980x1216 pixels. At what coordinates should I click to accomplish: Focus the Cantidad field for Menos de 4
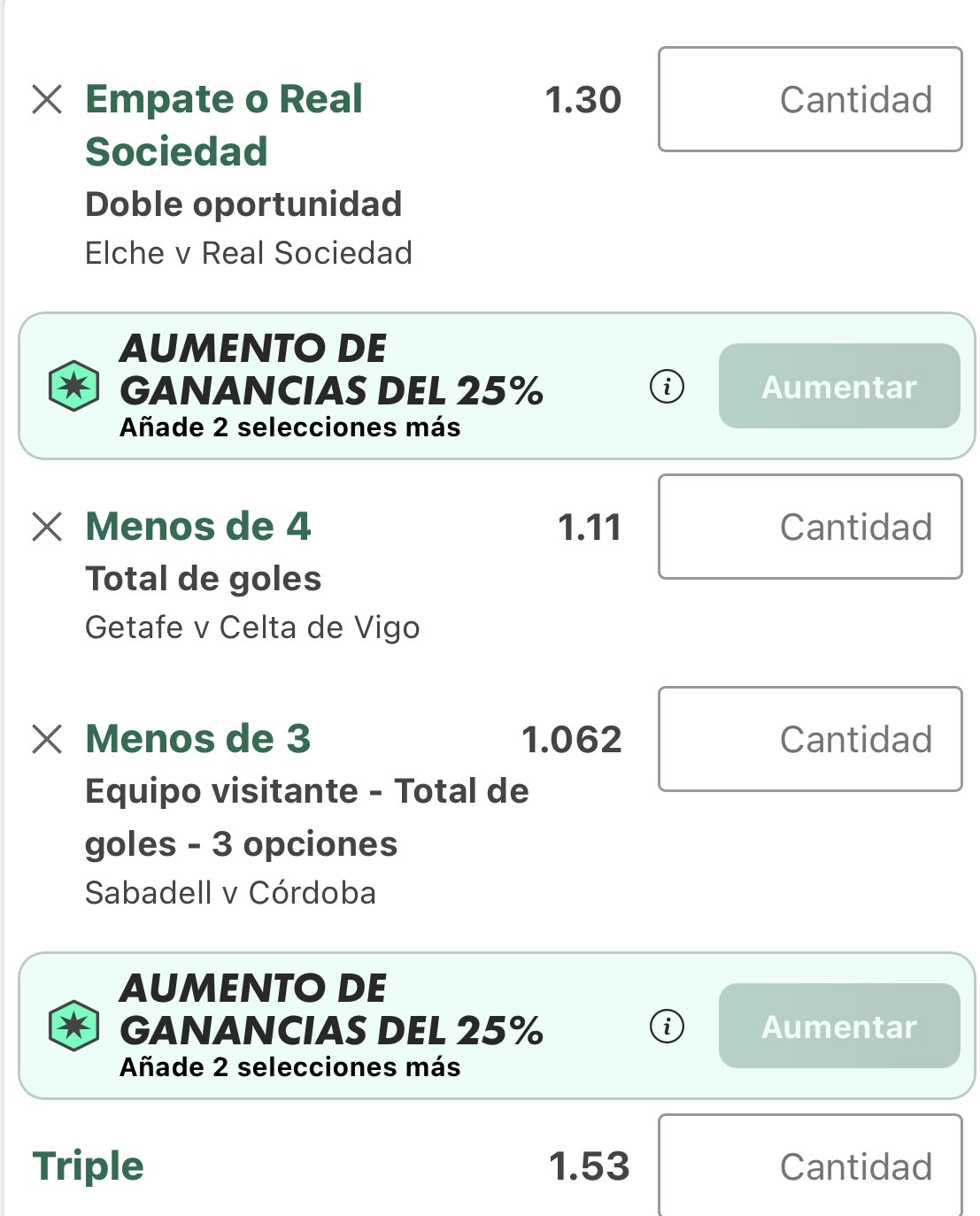tap(810, 527)
